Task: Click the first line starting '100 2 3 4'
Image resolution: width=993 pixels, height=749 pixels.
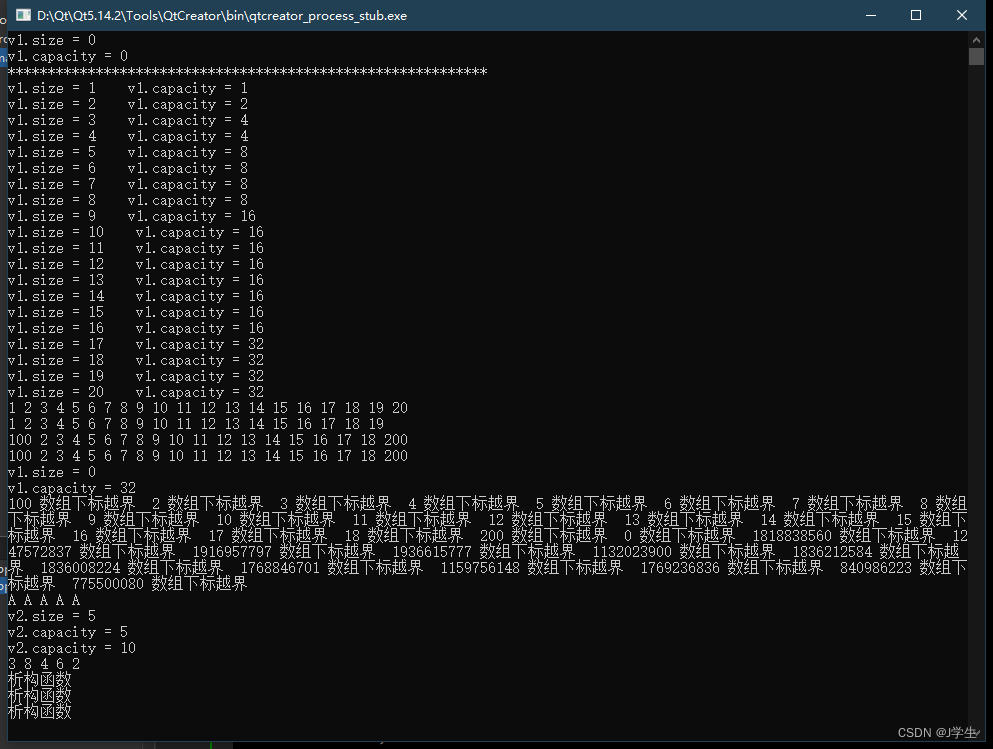Action: 208,440
